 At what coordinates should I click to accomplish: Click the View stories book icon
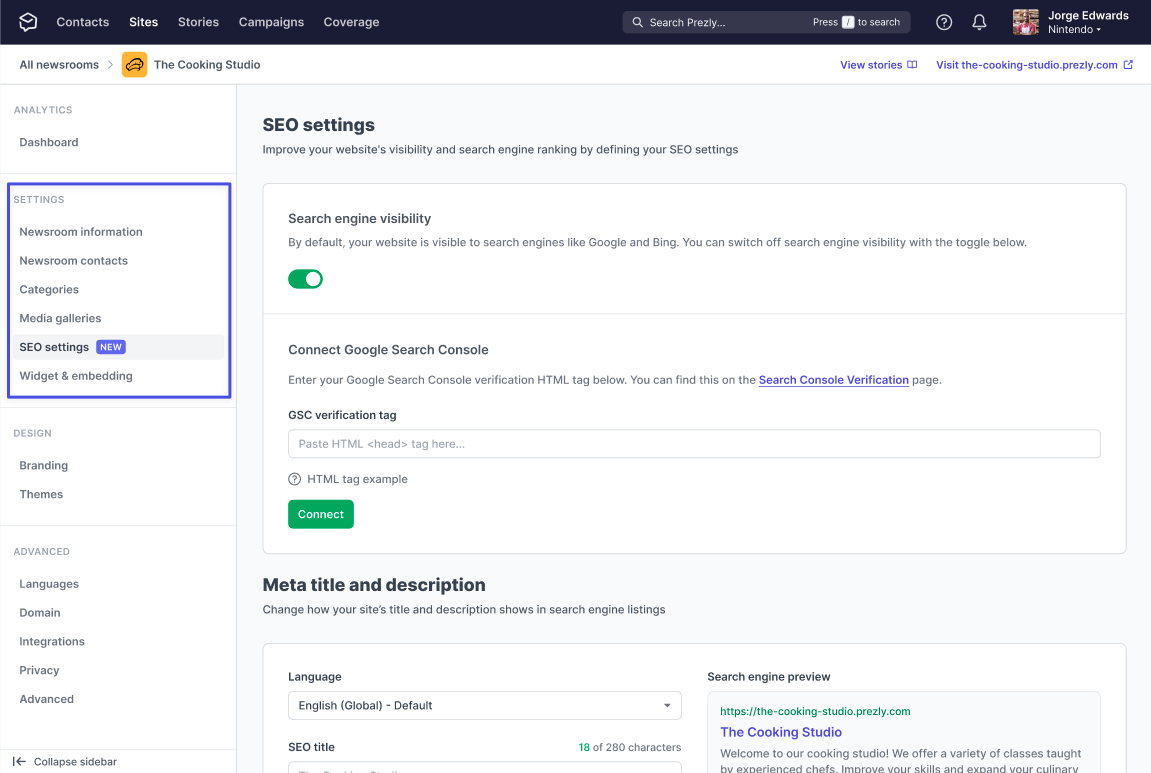[x=912, y=65]
